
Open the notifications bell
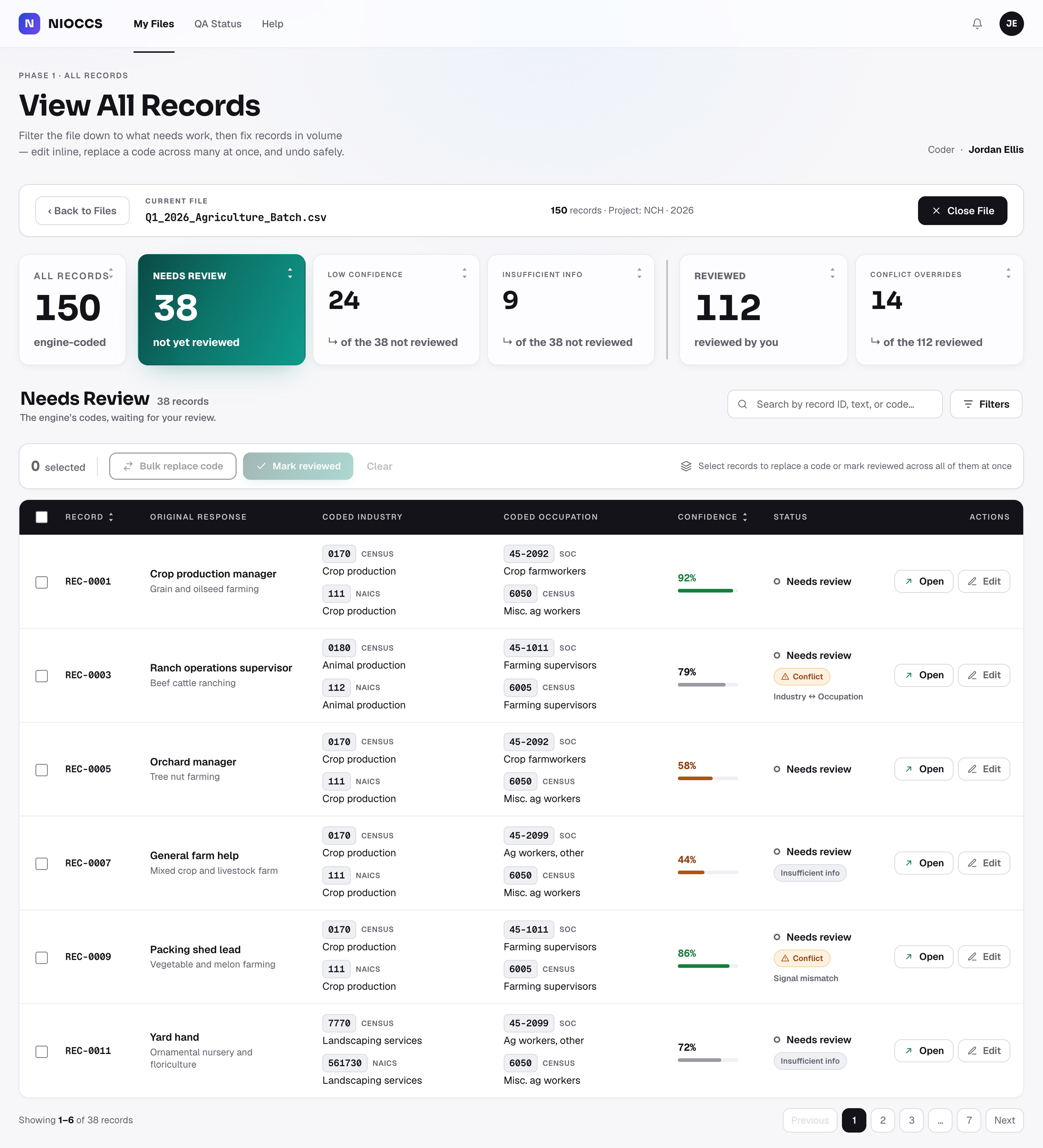[977, 23]
